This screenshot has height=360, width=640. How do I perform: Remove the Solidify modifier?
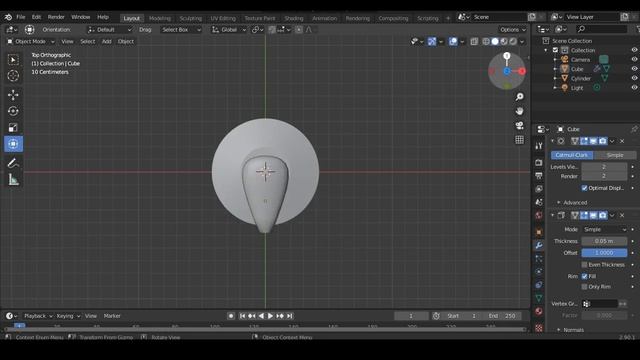(622, 215)
